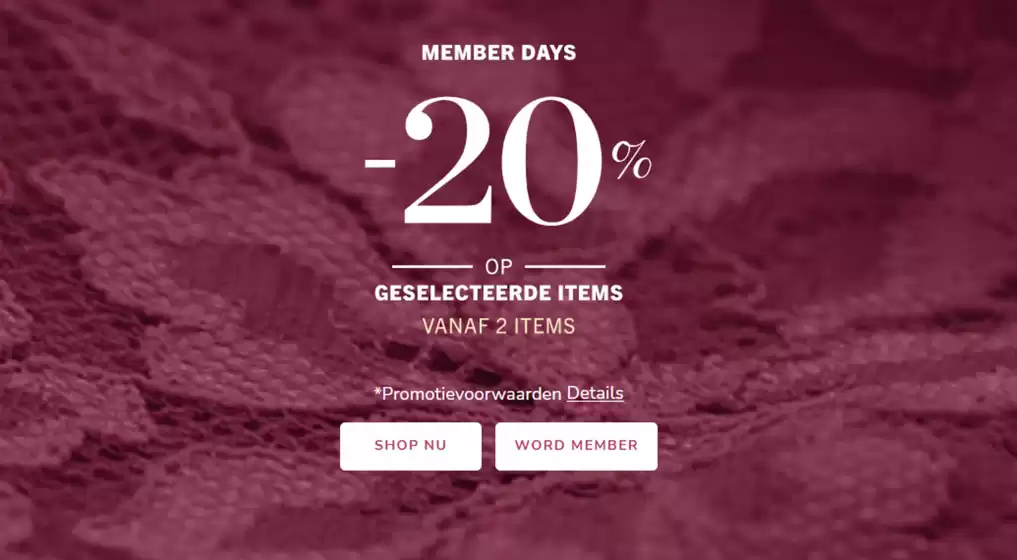Click the asterisk before Promotievoorwaarden

coord(377,391)
